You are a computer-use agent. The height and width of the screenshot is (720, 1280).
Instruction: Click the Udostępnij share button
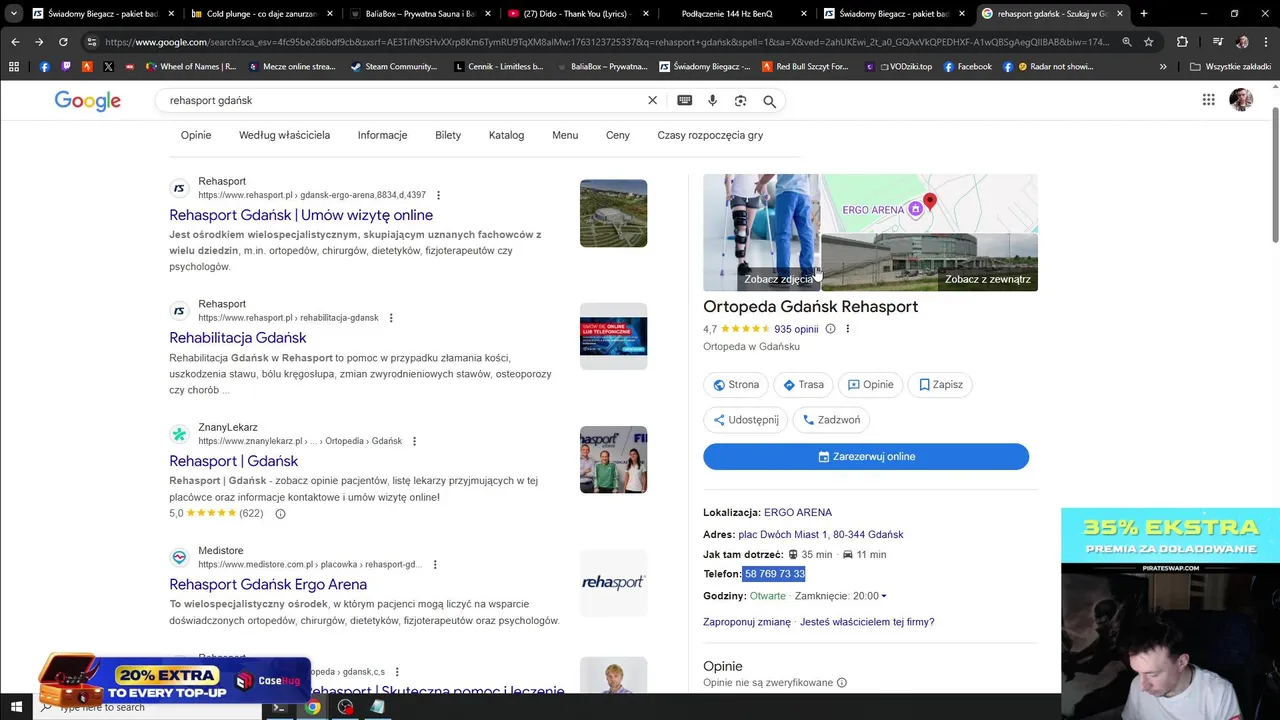coord(745,420)
